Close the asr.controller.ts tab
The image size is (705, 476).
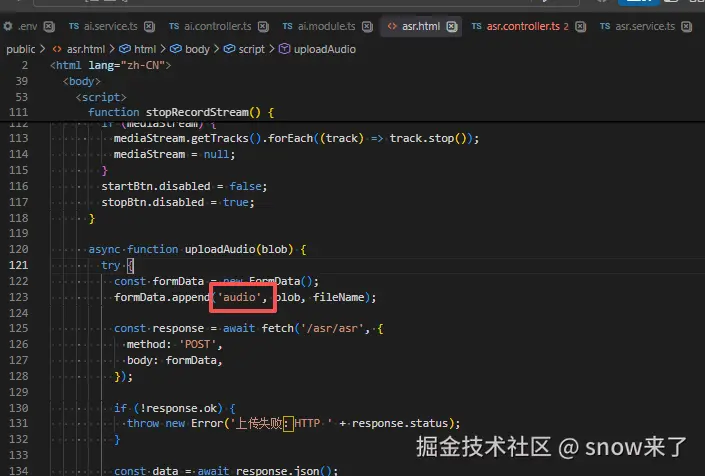tap(580, 27)
